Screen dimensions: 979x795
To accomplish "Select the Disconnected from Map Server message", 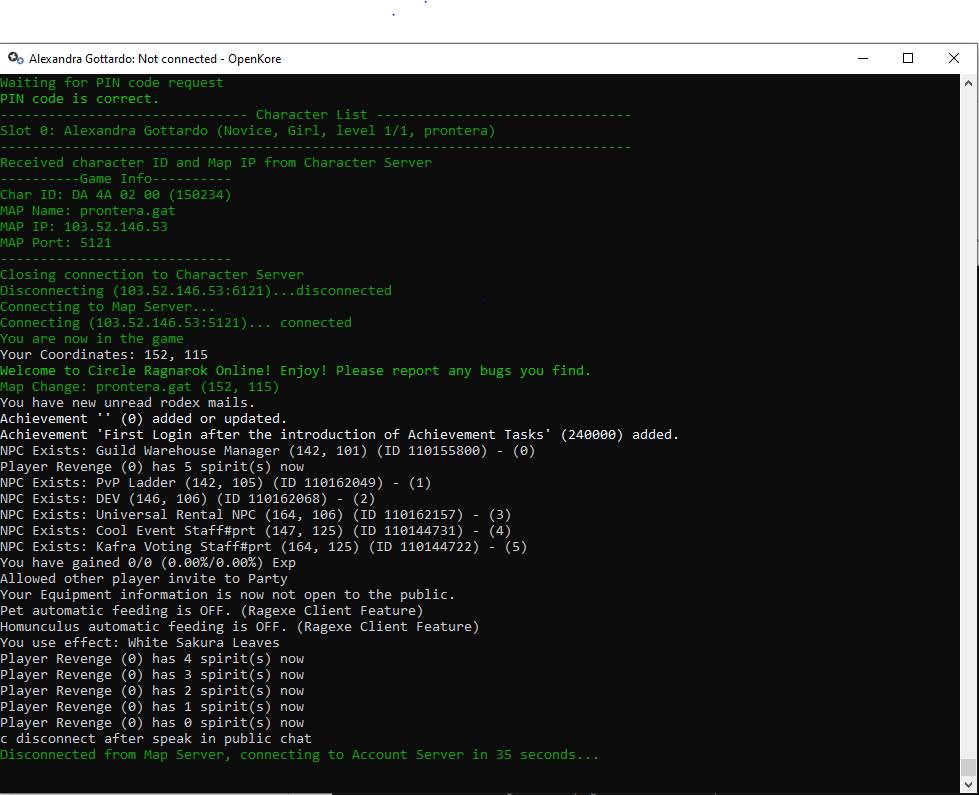I will click(x=300, y=754).
